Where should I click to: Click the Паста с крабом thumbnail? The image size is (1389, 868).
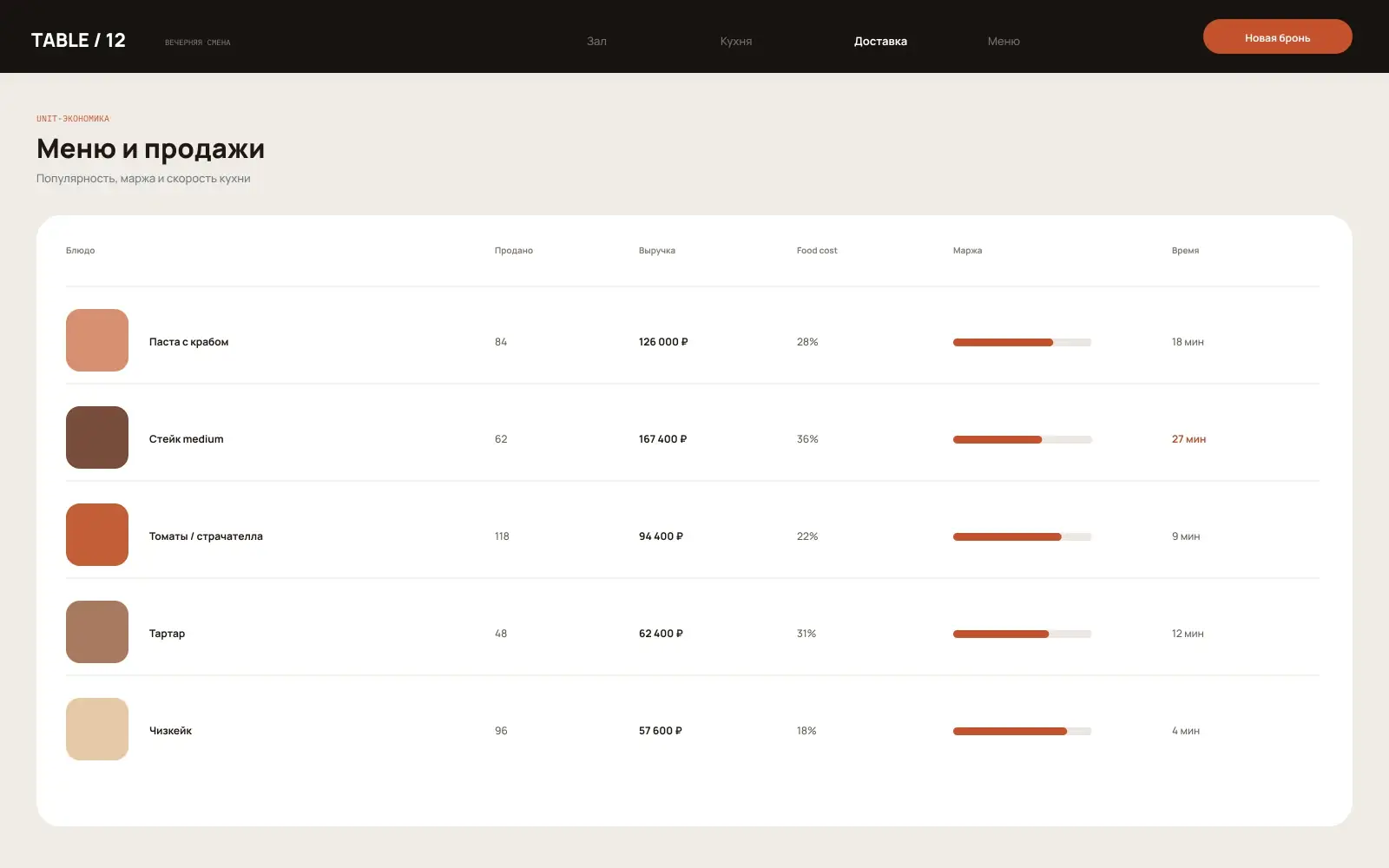click(x=97, y=340)
